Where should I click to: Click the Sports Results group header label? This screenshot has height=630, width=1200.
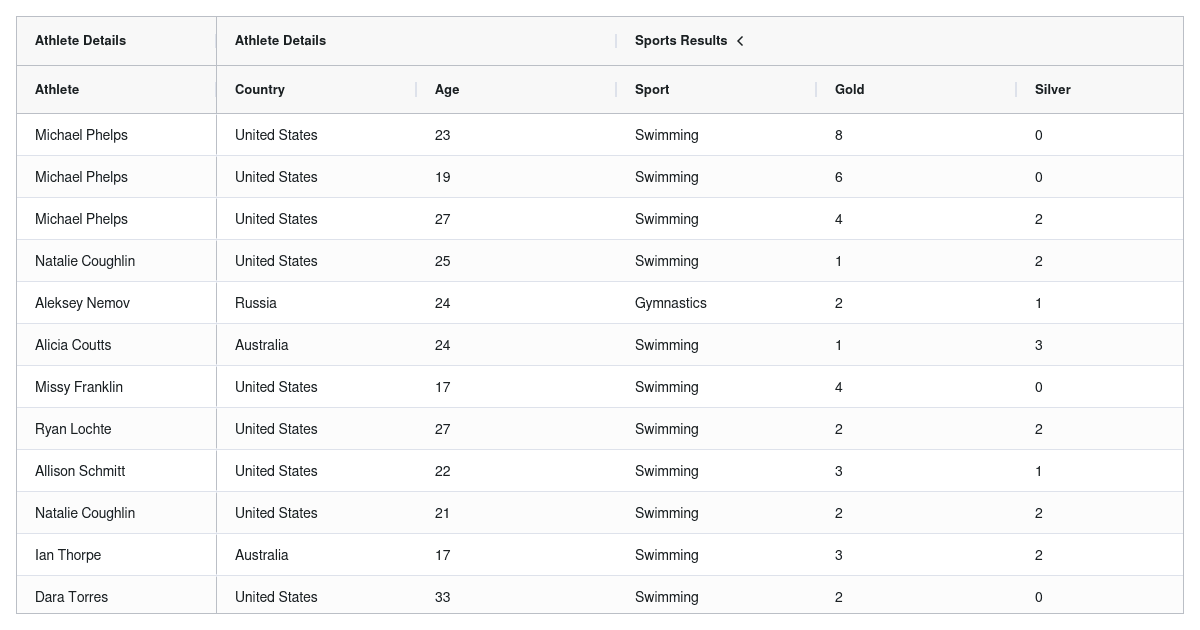tap(681, 41)
